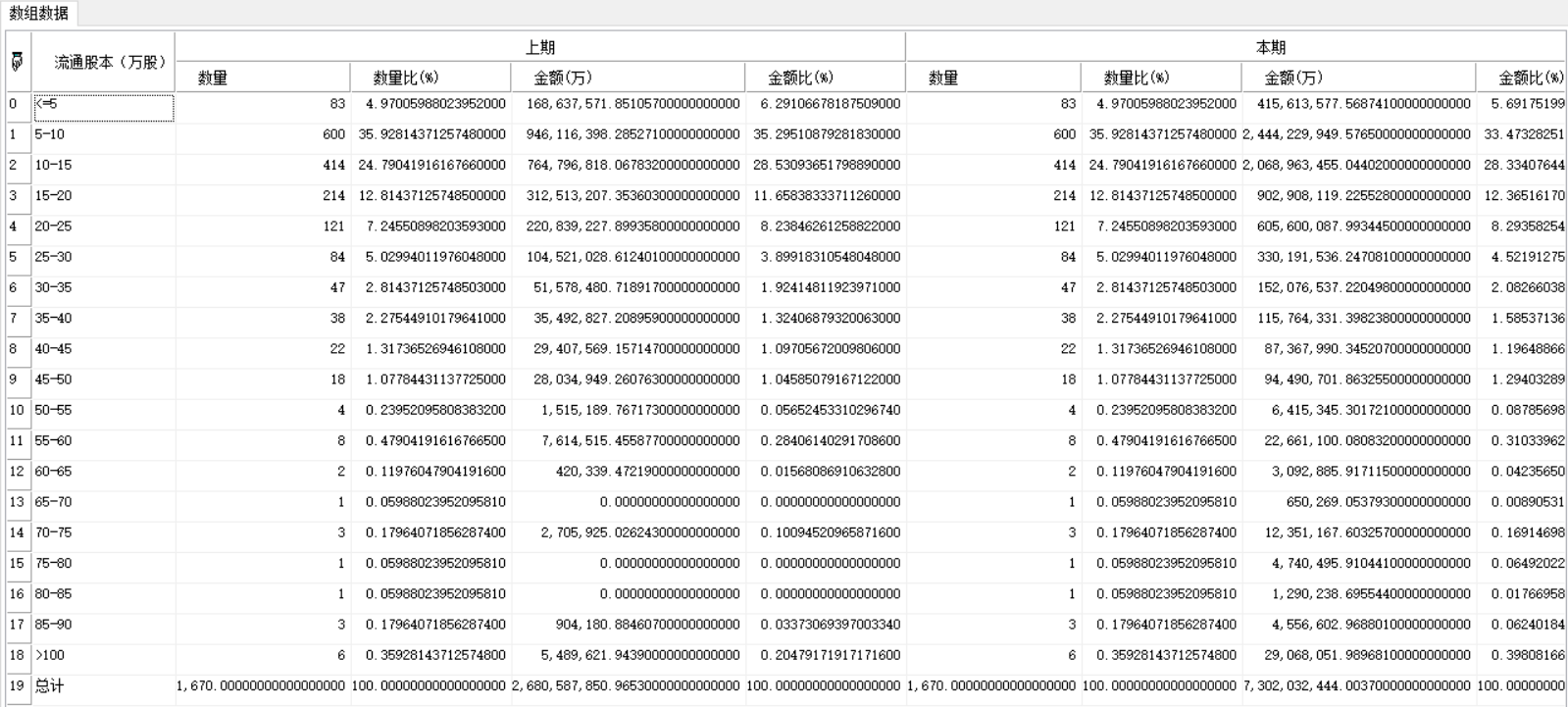
Task: Select the 总计 label cell
Action: coord(103,685)
